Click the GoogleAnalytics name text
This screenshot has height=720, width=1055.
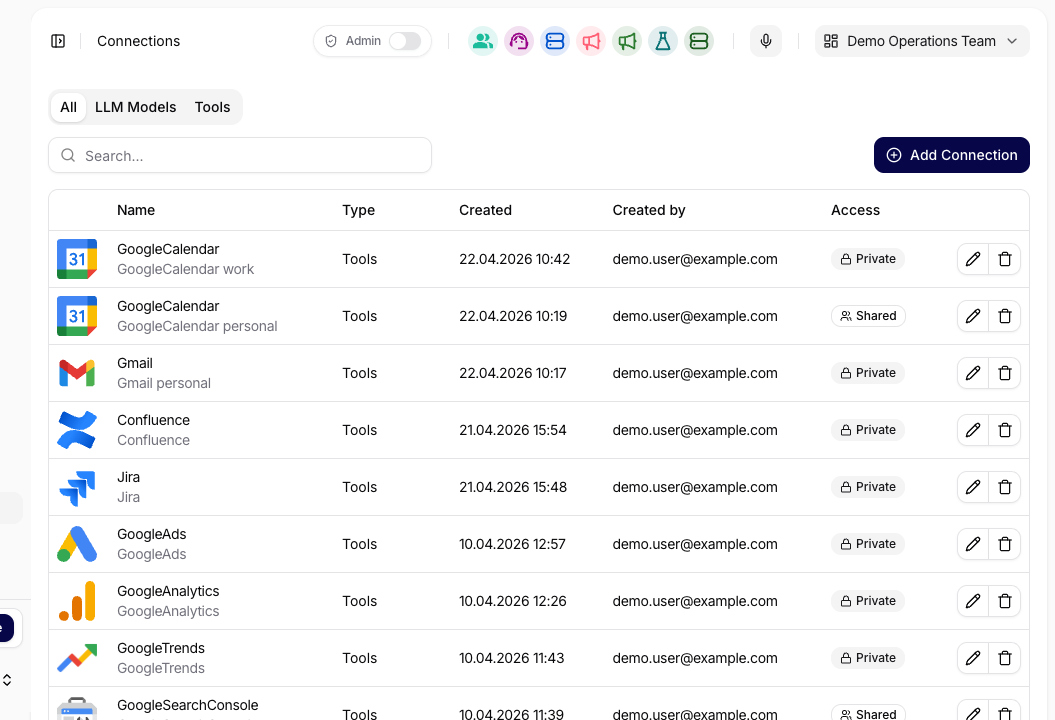[168, 591]
